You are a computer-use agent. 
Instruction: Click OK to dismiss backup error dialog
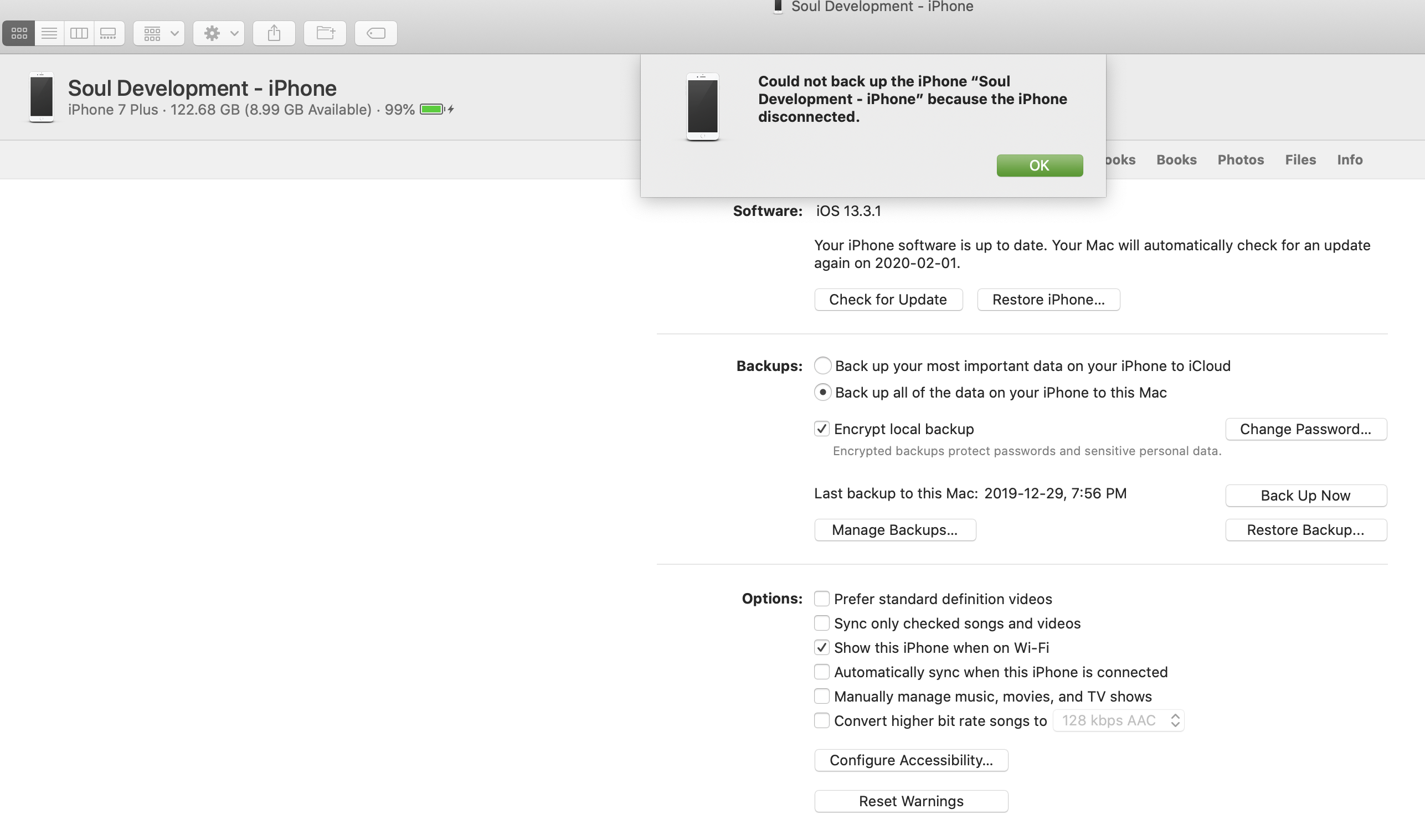coord(1039,165)
